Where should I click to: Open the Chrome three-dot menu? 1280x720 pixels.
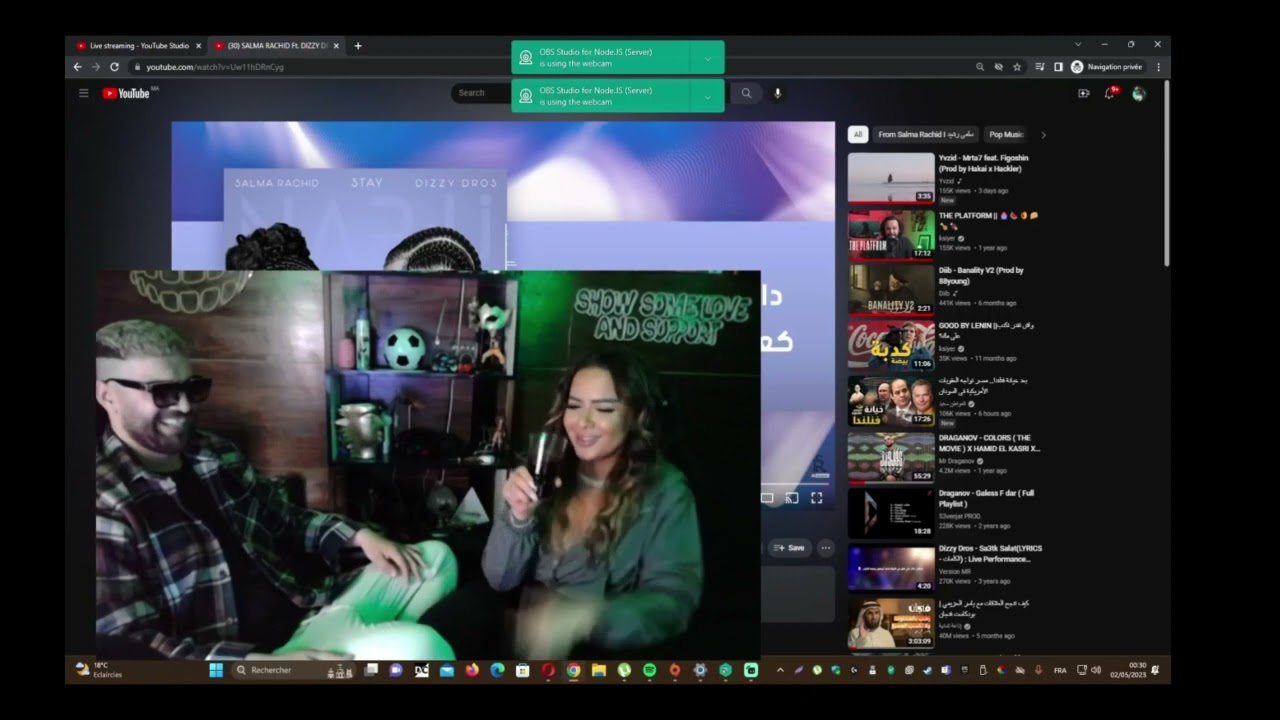[x=1158, y=67]
